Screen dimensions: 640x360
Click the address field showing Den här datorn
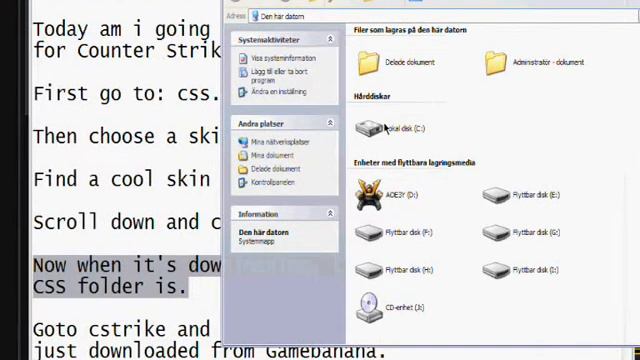coord(444,16)
